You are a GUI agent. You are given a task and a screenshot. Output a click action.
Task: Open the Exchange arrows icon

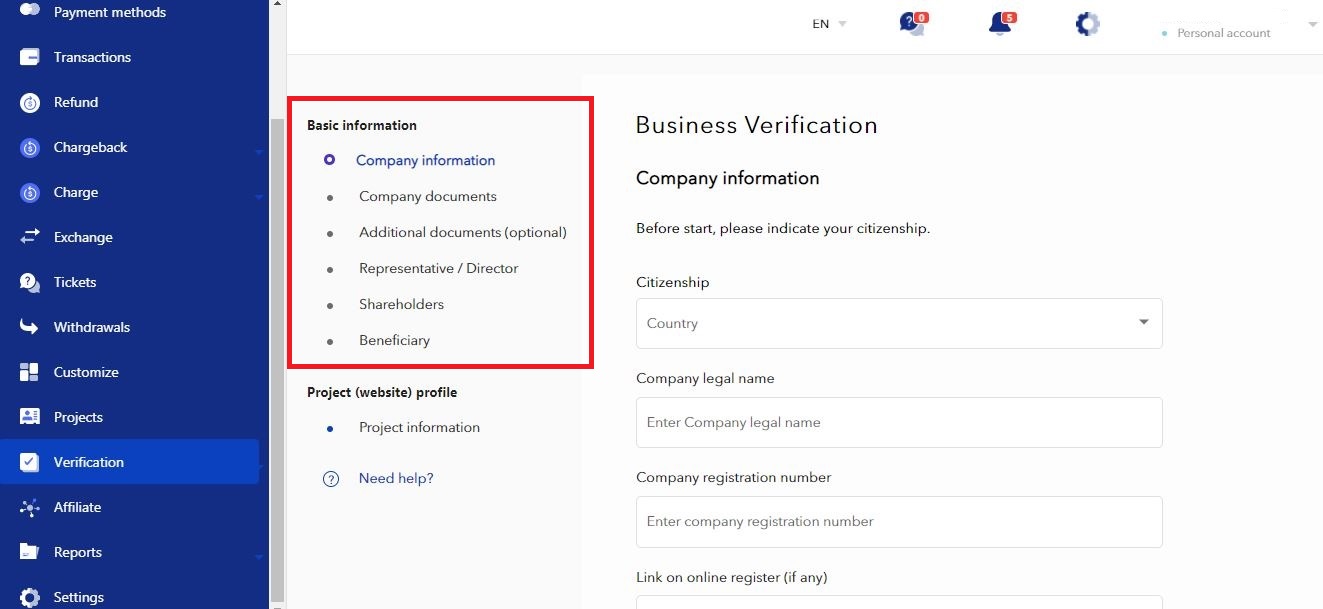click(x=30, y=237)
